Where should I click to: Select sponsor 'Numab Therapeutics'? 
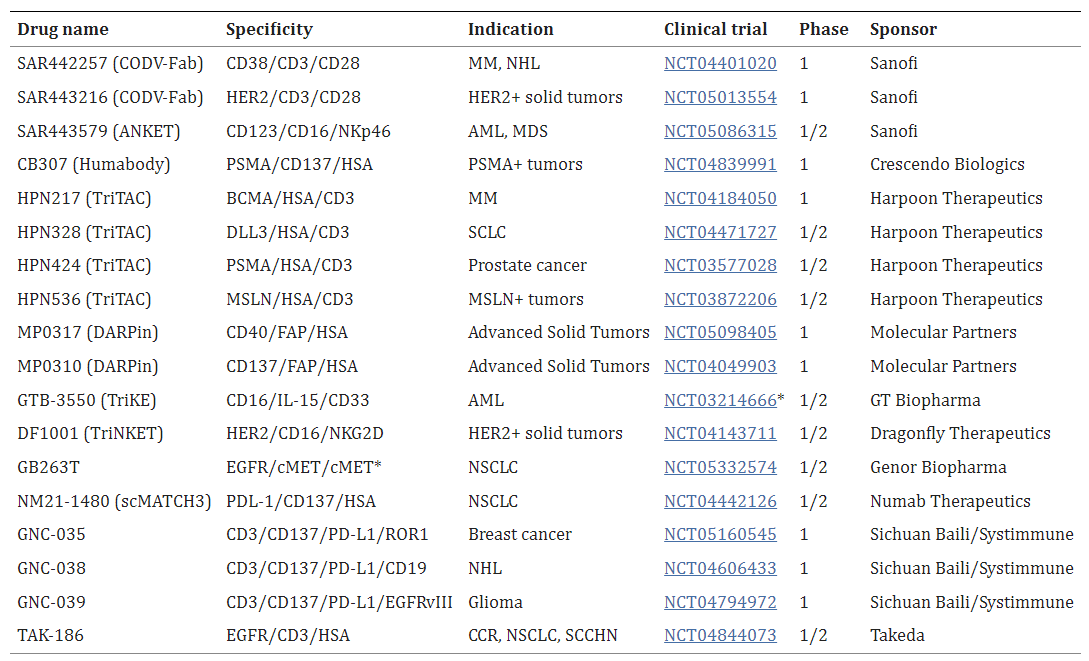pyautogui.click(x=950, y=501)
